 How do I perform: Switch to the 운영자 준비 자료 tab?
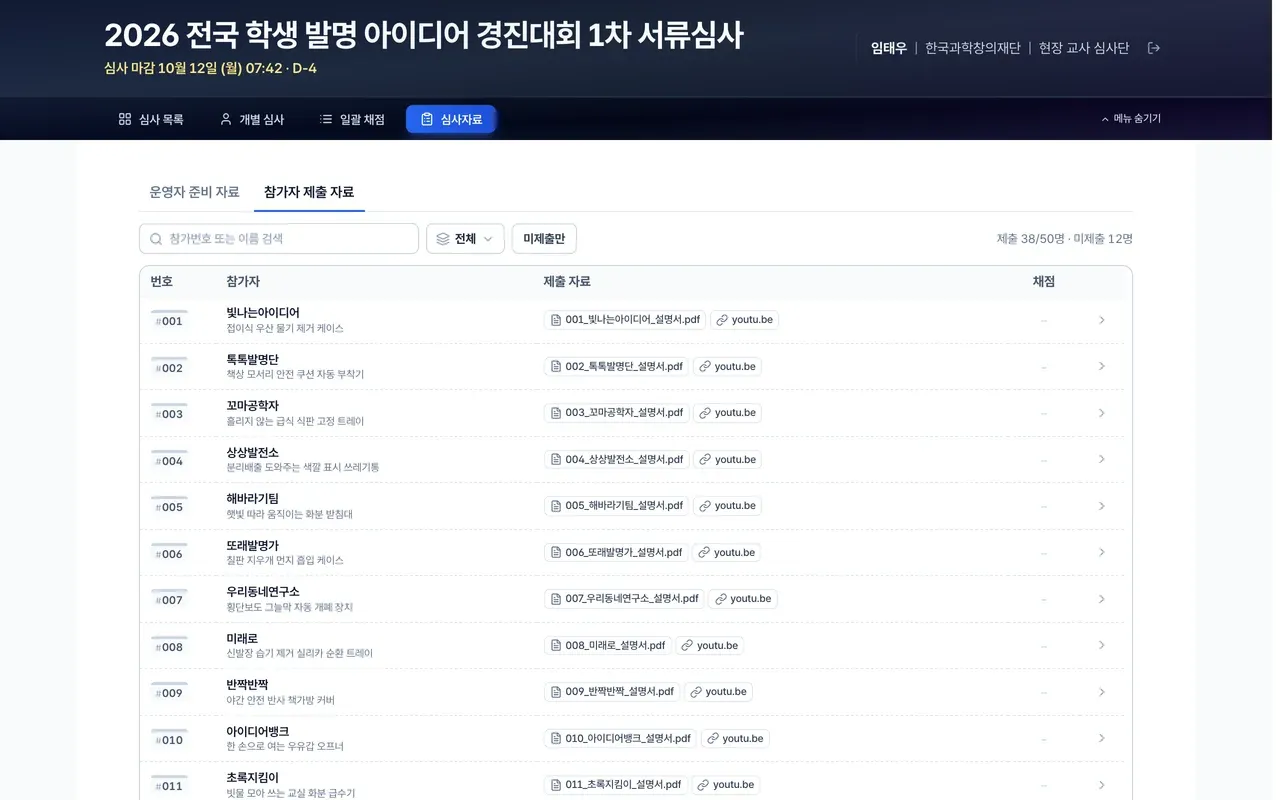click(194, 192)
